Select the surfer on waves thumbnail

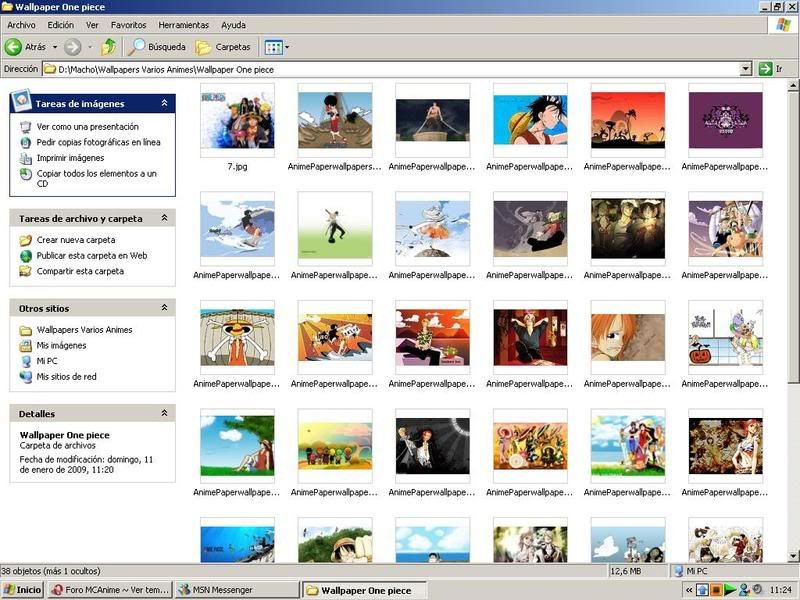237,229
